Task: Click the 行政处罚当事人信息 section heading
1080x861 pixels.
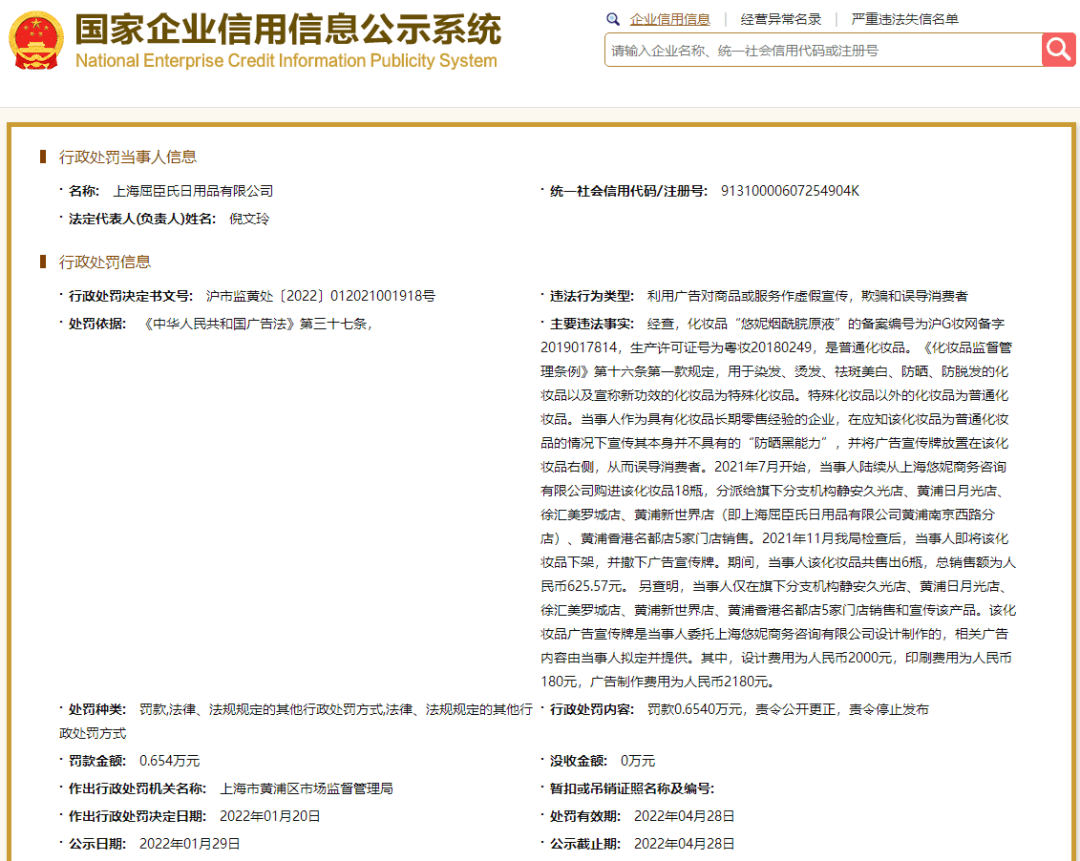Action: pyautogui.click(x=127, y=157)
